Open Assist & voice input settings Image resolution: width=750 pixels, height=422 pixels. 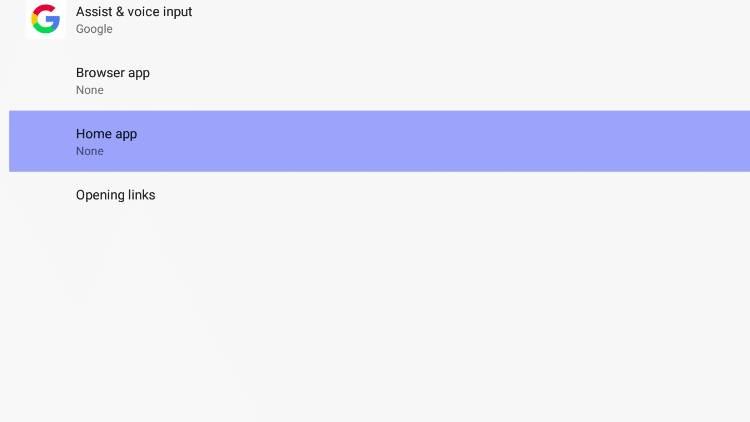379,19
